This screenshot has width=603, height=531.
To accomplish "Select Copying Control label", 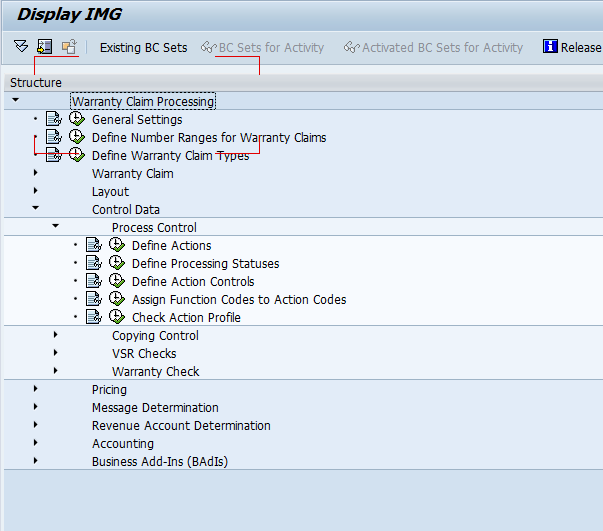I will pos(155,336).
